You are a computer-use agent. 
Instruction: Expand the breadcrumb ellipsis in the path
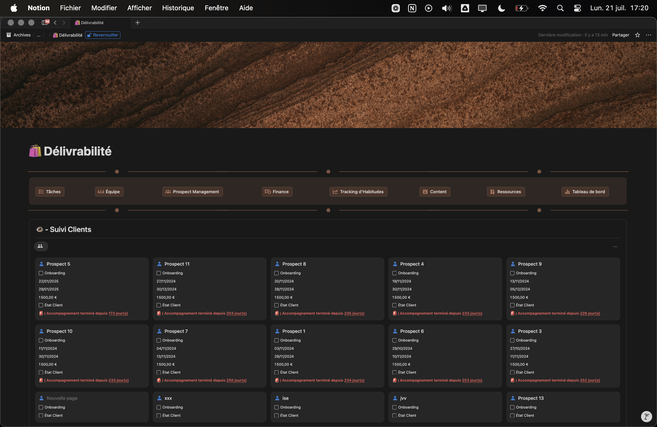click(39, 35)
